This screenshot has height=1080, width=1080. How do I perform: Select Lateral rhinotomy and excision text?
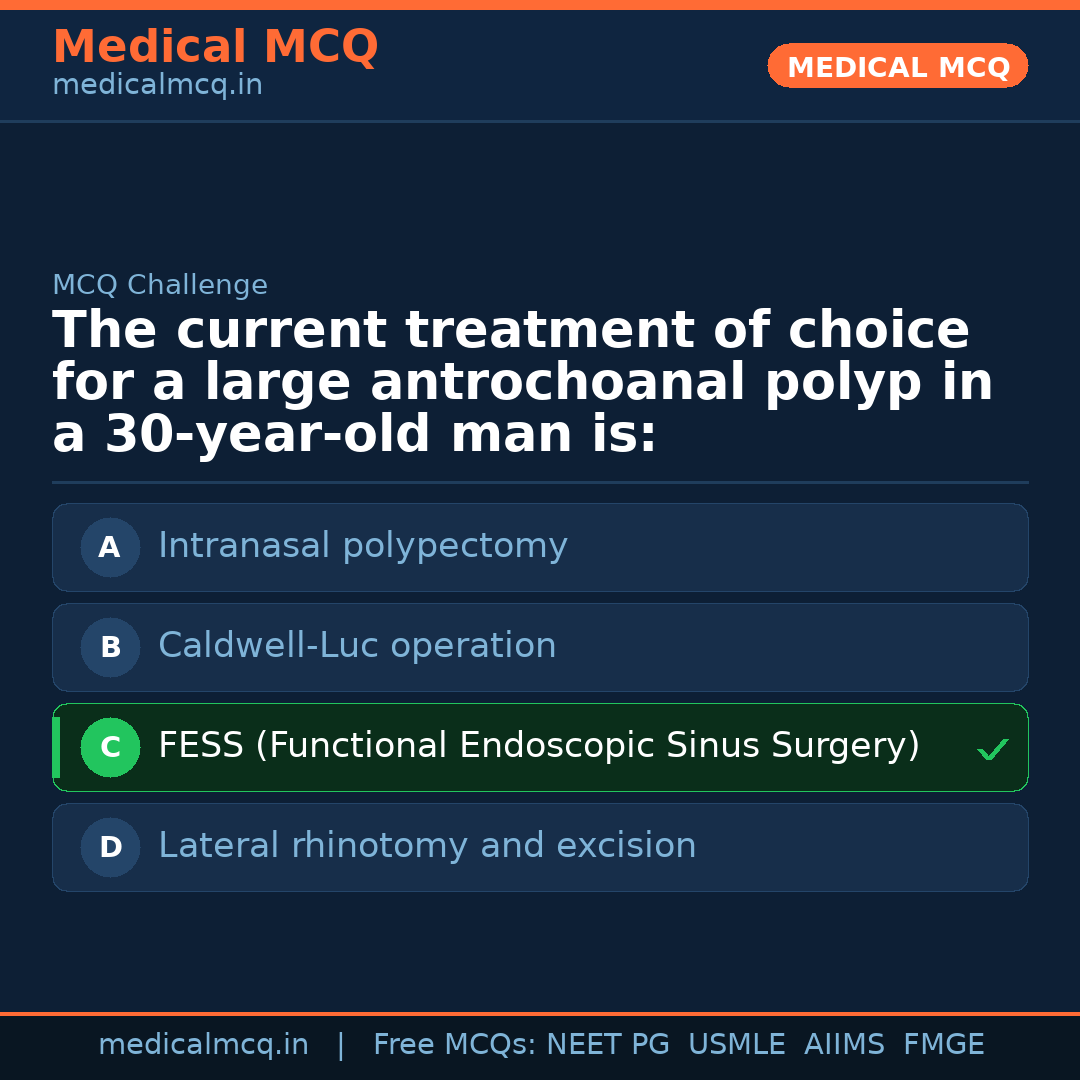click(427, 846)
